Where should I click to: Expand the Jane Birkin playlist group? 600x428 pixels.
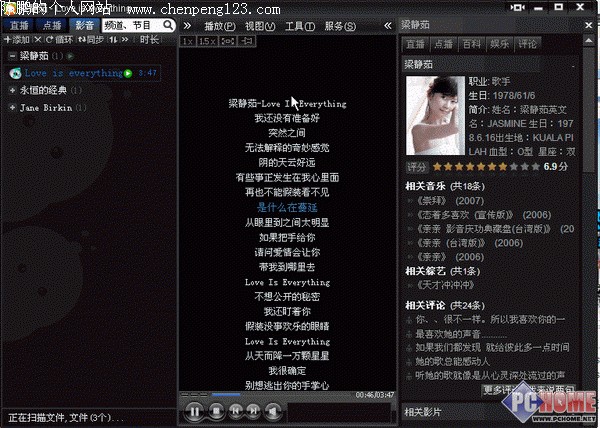[10, 107]
